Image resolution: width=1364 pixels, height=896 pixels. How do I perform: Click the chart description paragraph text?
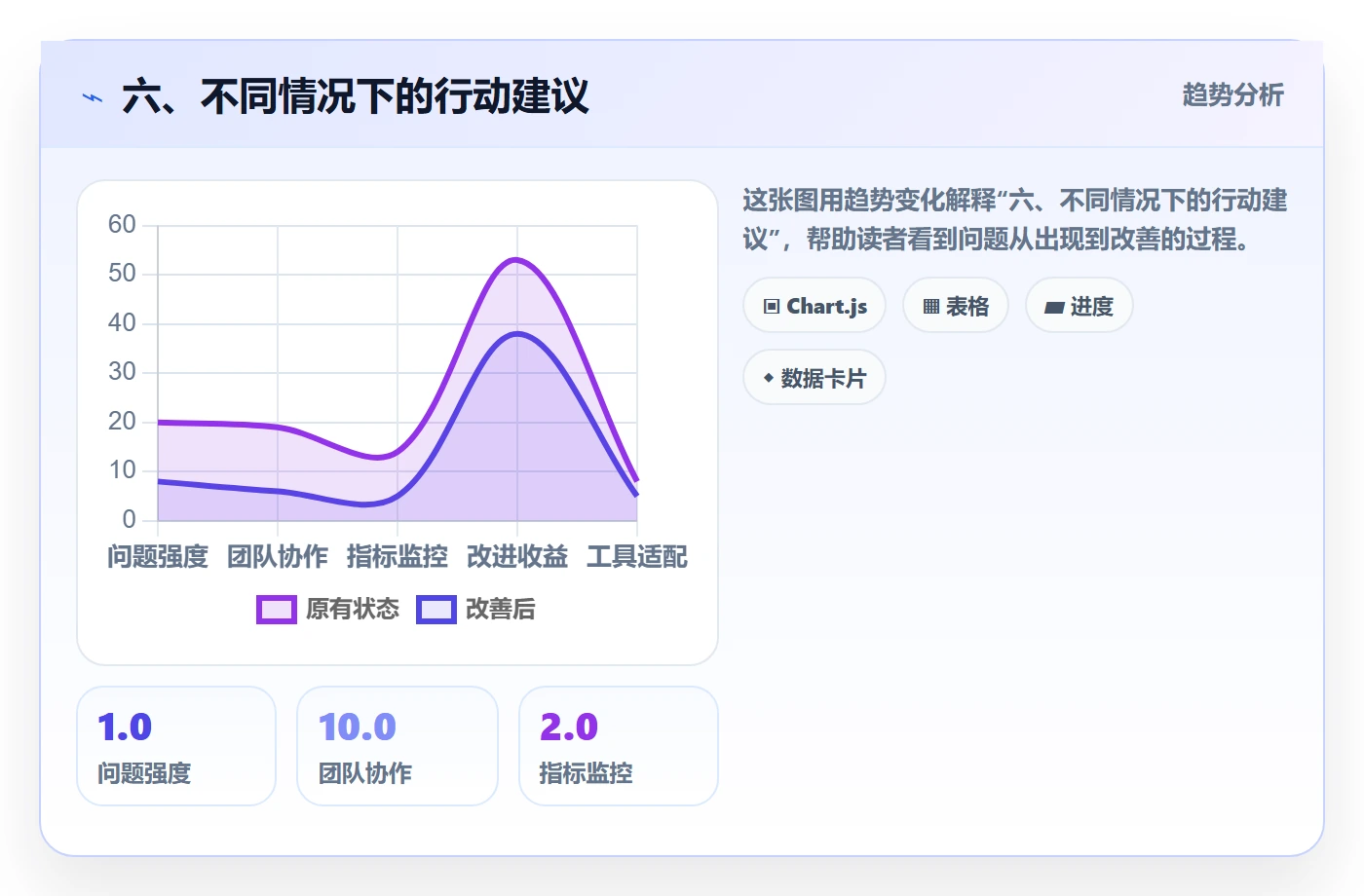pyautogui.click(x=1015, y=220)
